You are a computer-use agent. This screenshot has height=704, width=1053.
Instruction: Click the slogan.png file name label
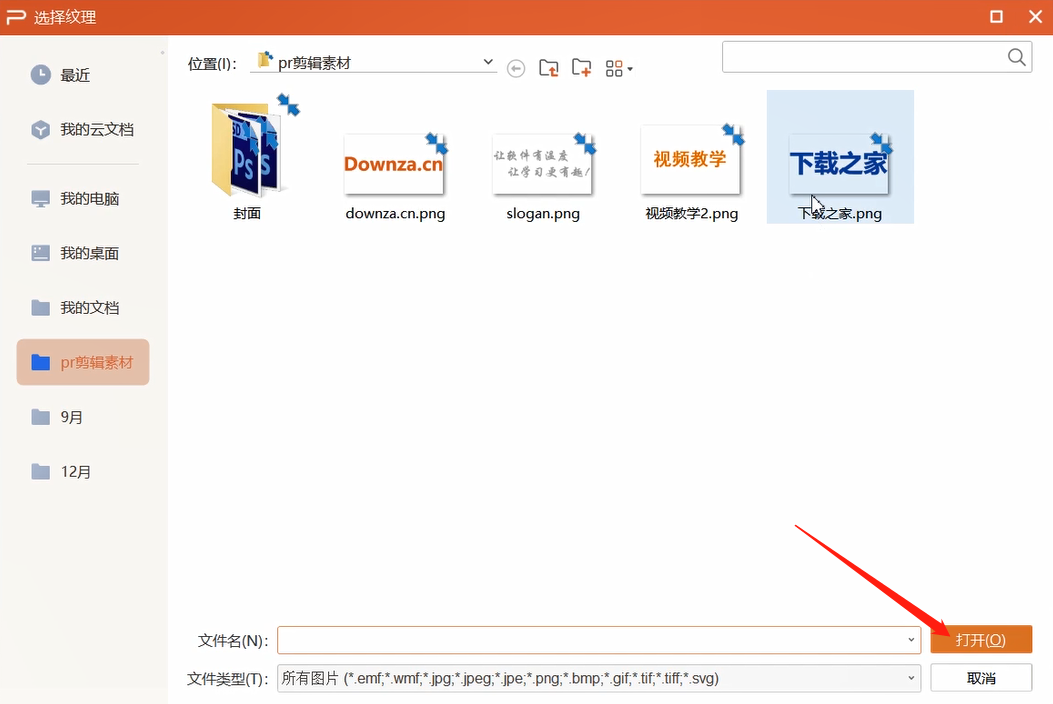click(x=543, y=214)
